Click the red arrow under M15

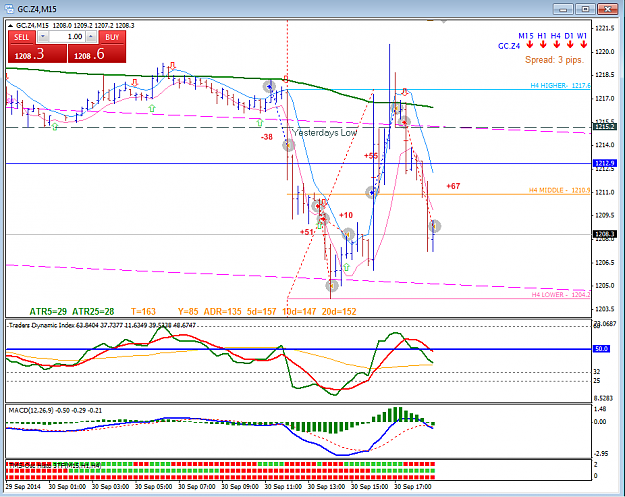(530, 45)
